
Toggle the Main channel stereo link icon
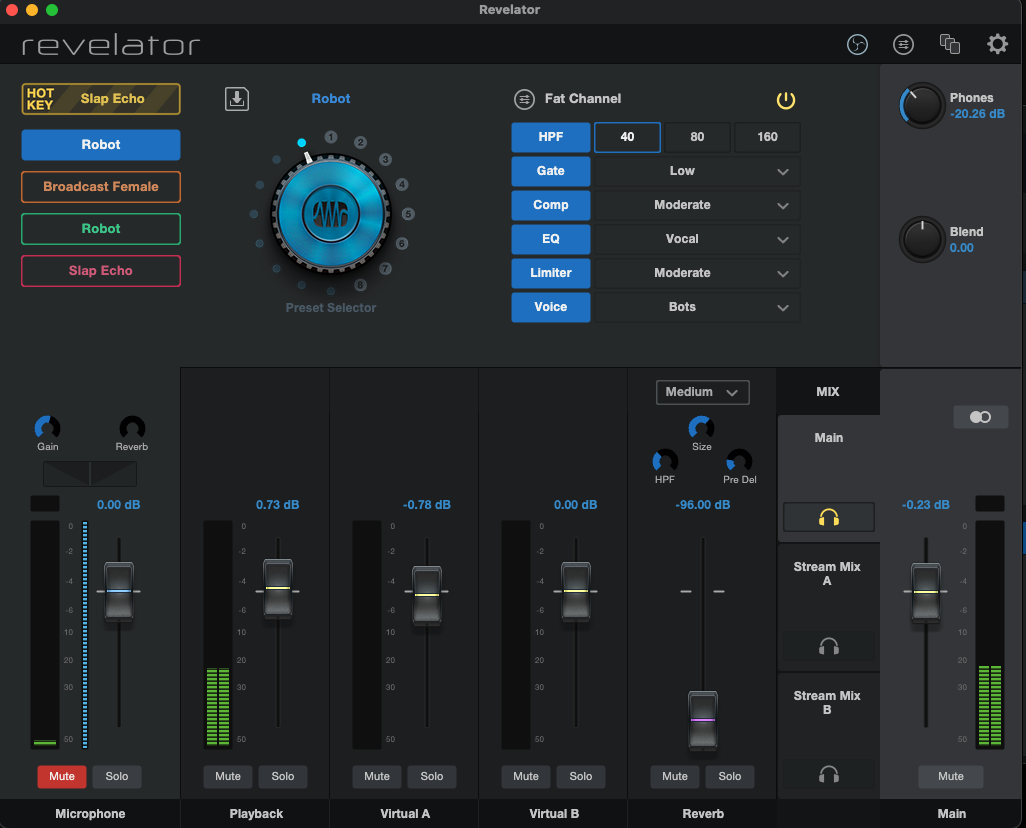tap(980, 417)
